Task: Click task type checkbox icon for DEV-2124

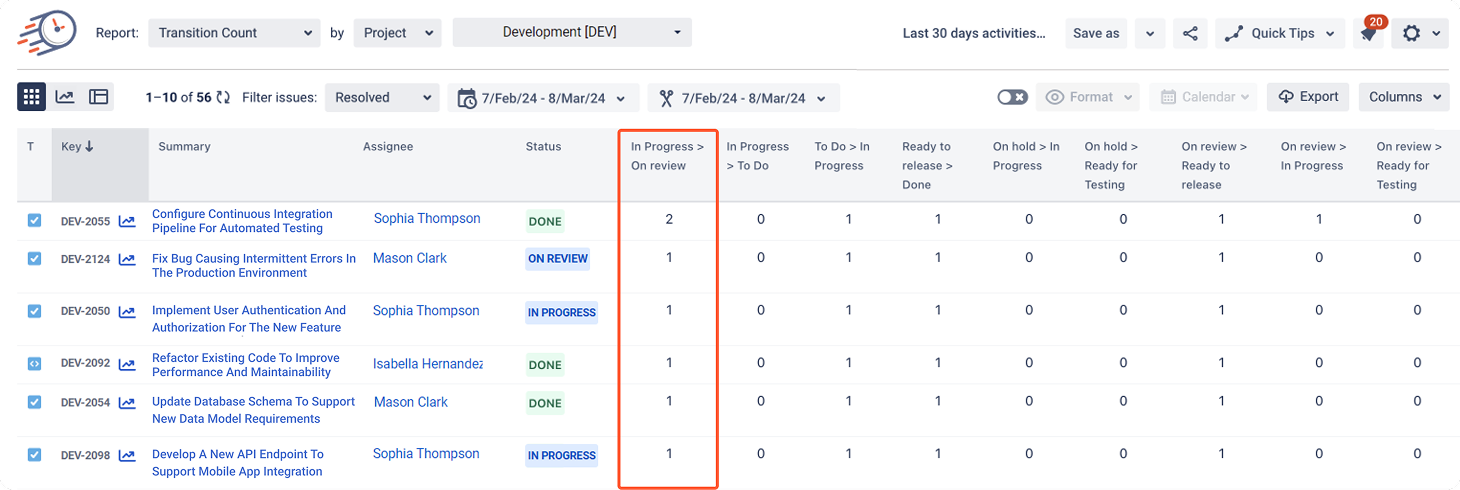Action: coord(34,259)
